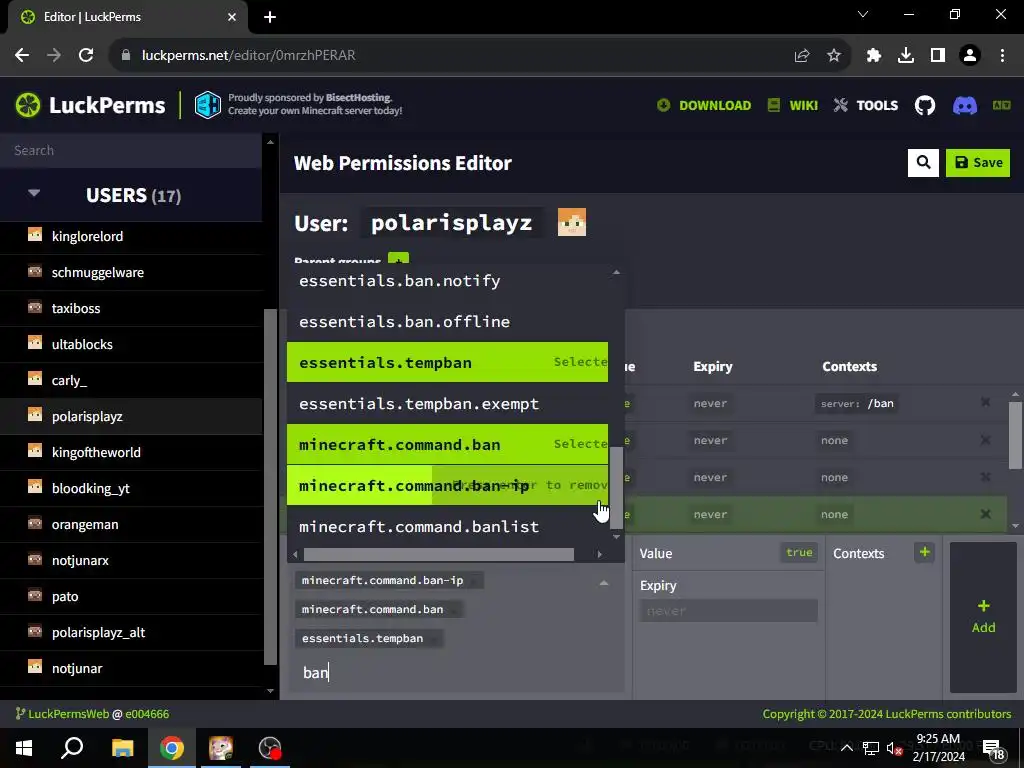Open File Explorer from the taskbar
The width and height of the screenshot is (1024, 768).
[x=122, y=748]
